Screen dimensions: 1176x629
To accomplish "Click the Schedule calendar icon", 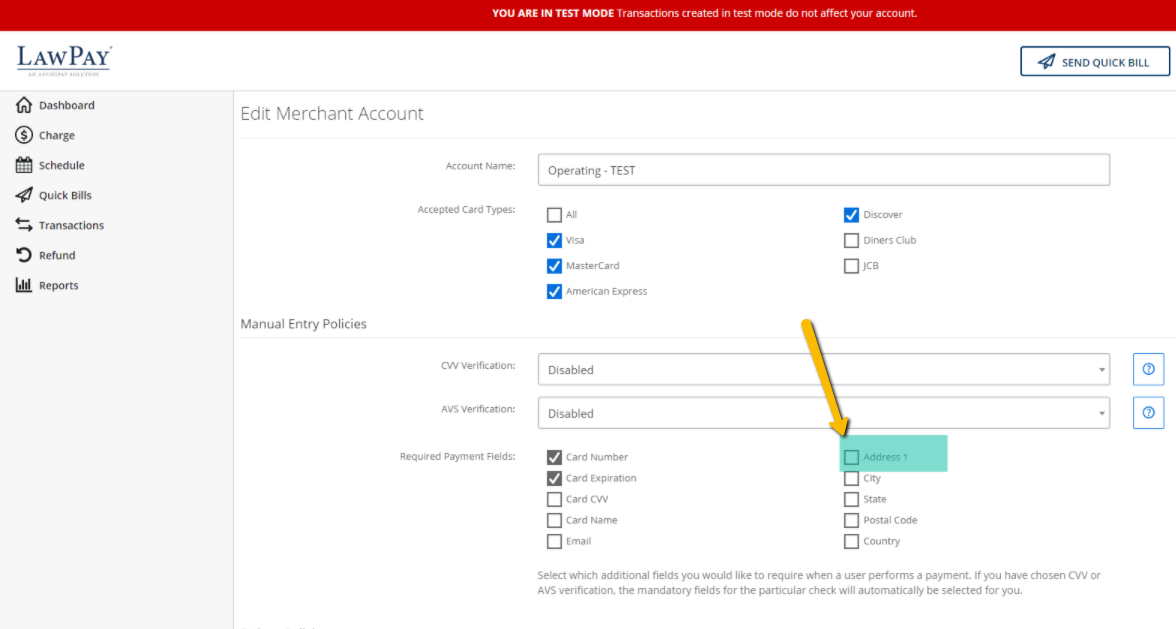I will (24, 165).
